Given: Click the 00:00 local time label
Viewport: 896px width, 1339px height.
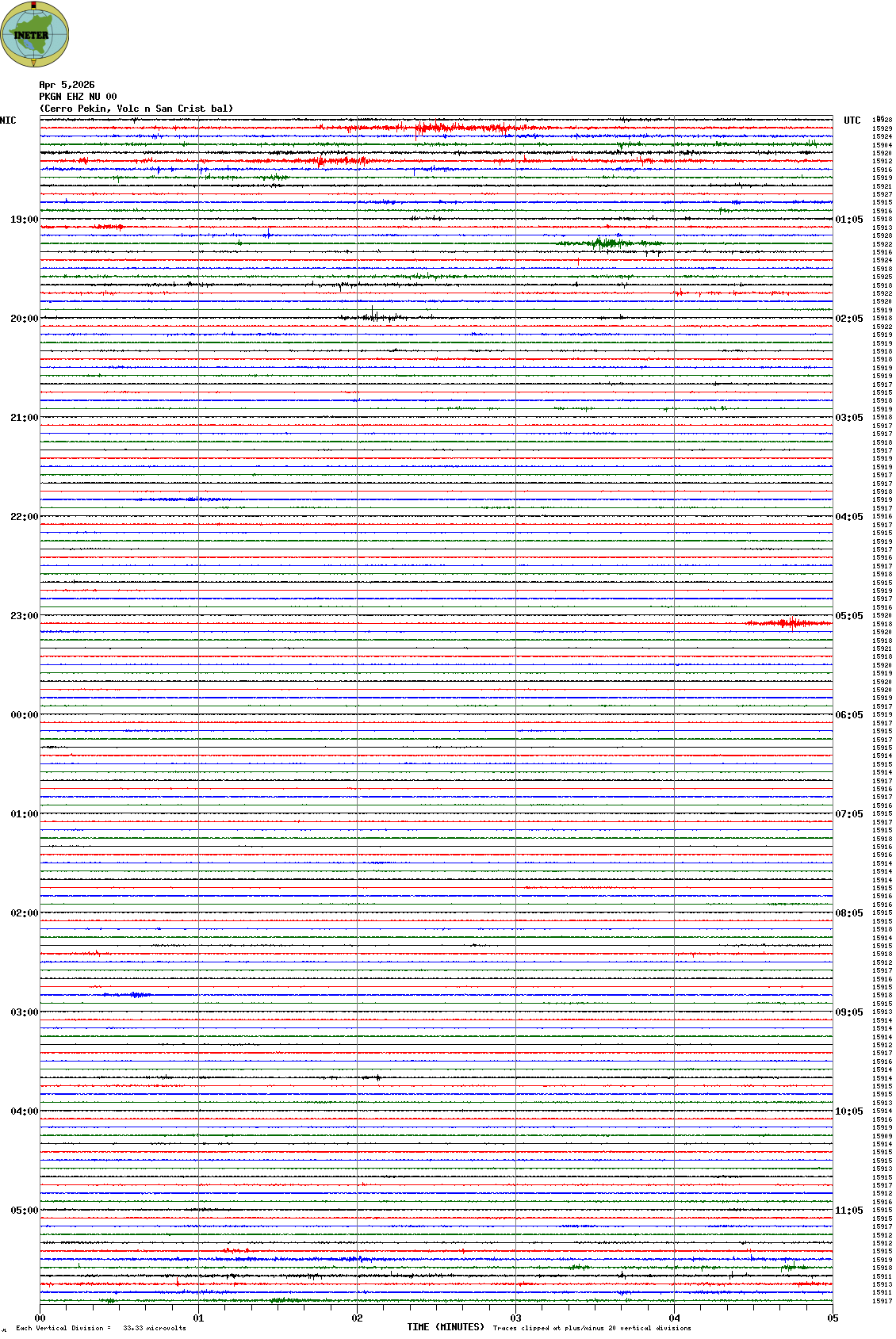Looking at the screenshot, I should coord(24,715).
